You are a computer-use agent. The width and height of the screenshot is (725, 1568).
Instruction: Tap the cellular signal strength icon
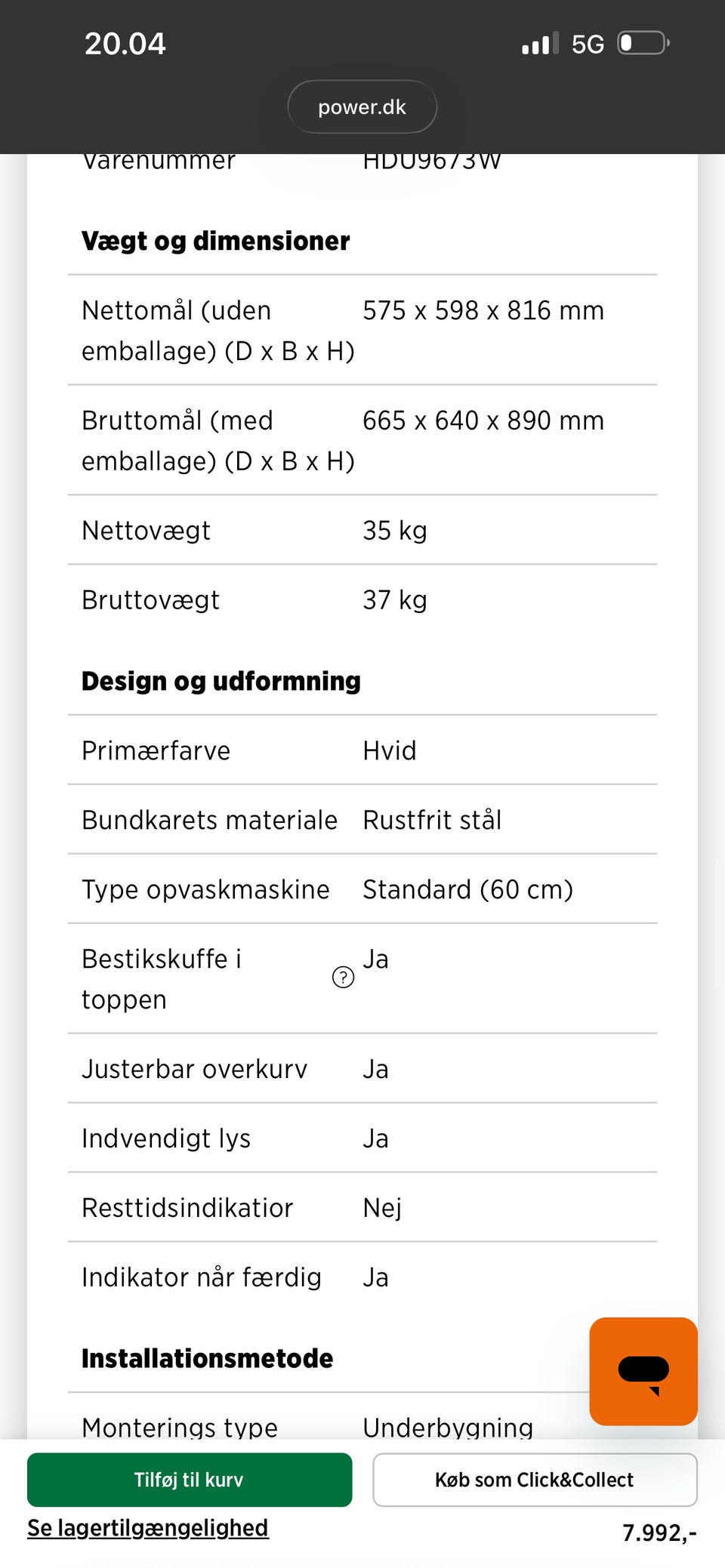pos(541,44)
